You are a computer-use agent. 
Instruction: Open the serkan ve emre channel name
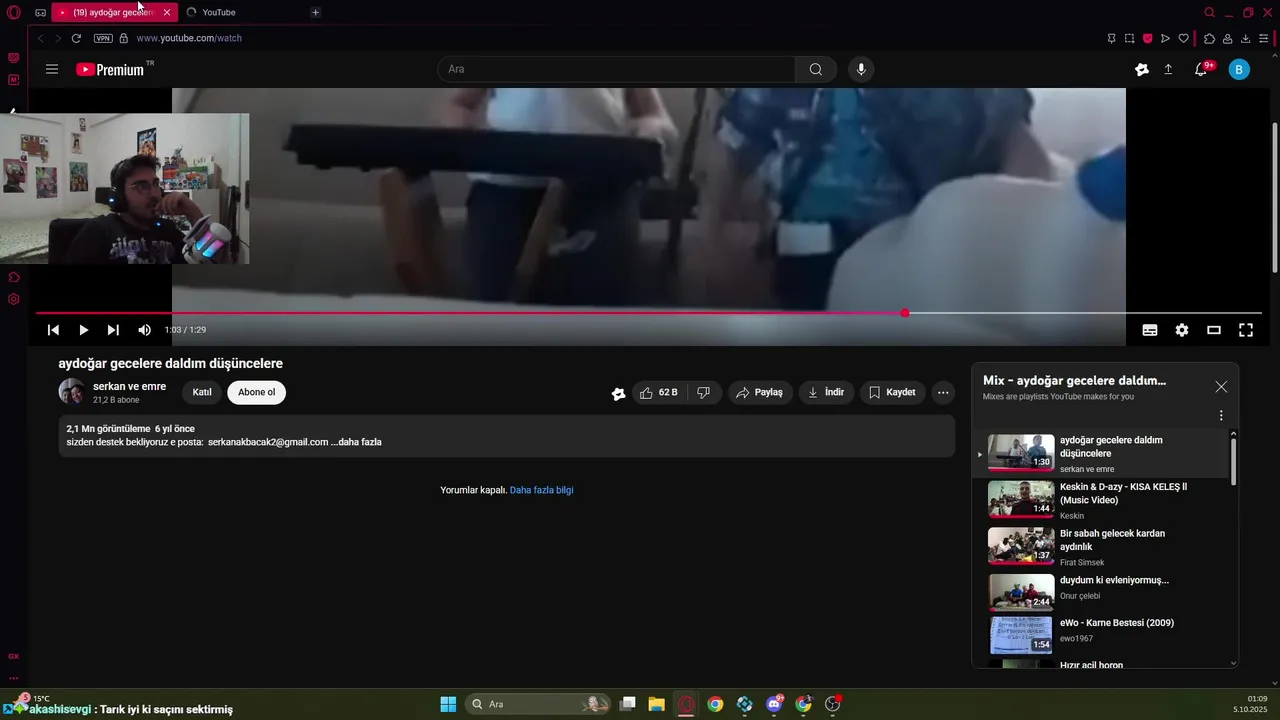point(129,386)
